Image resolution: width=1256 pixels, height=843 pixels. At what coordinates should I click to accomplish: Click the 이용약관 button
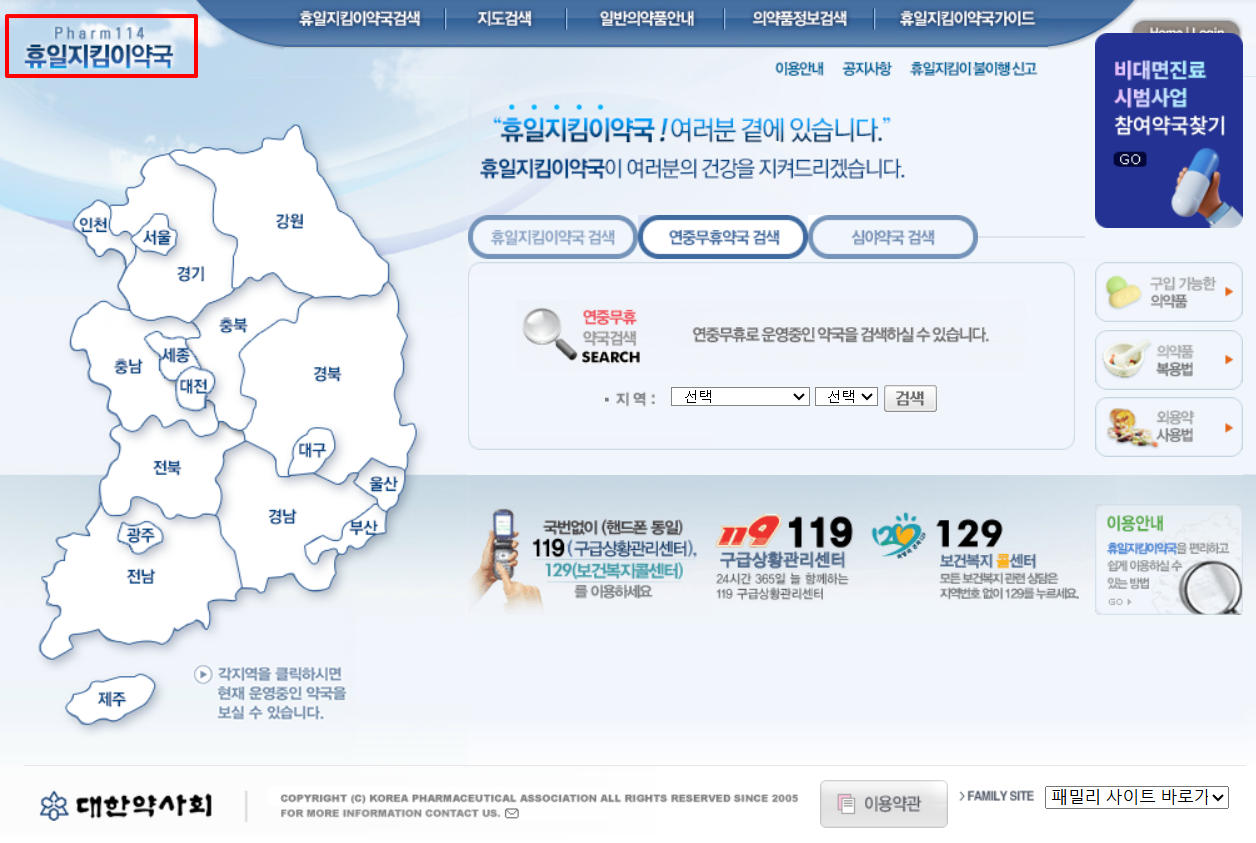click(884, 804)
